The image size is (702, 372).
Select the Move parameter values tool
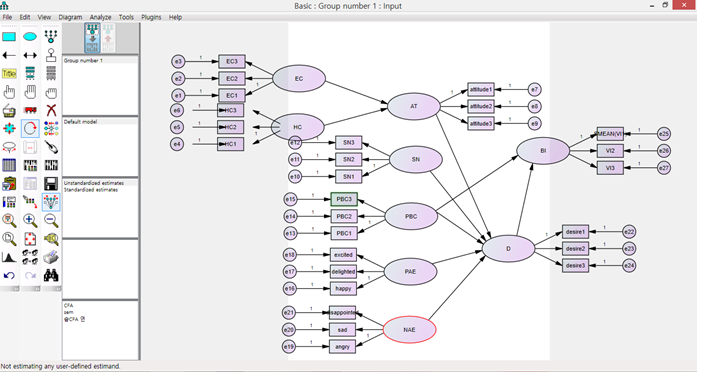(9, 147)
